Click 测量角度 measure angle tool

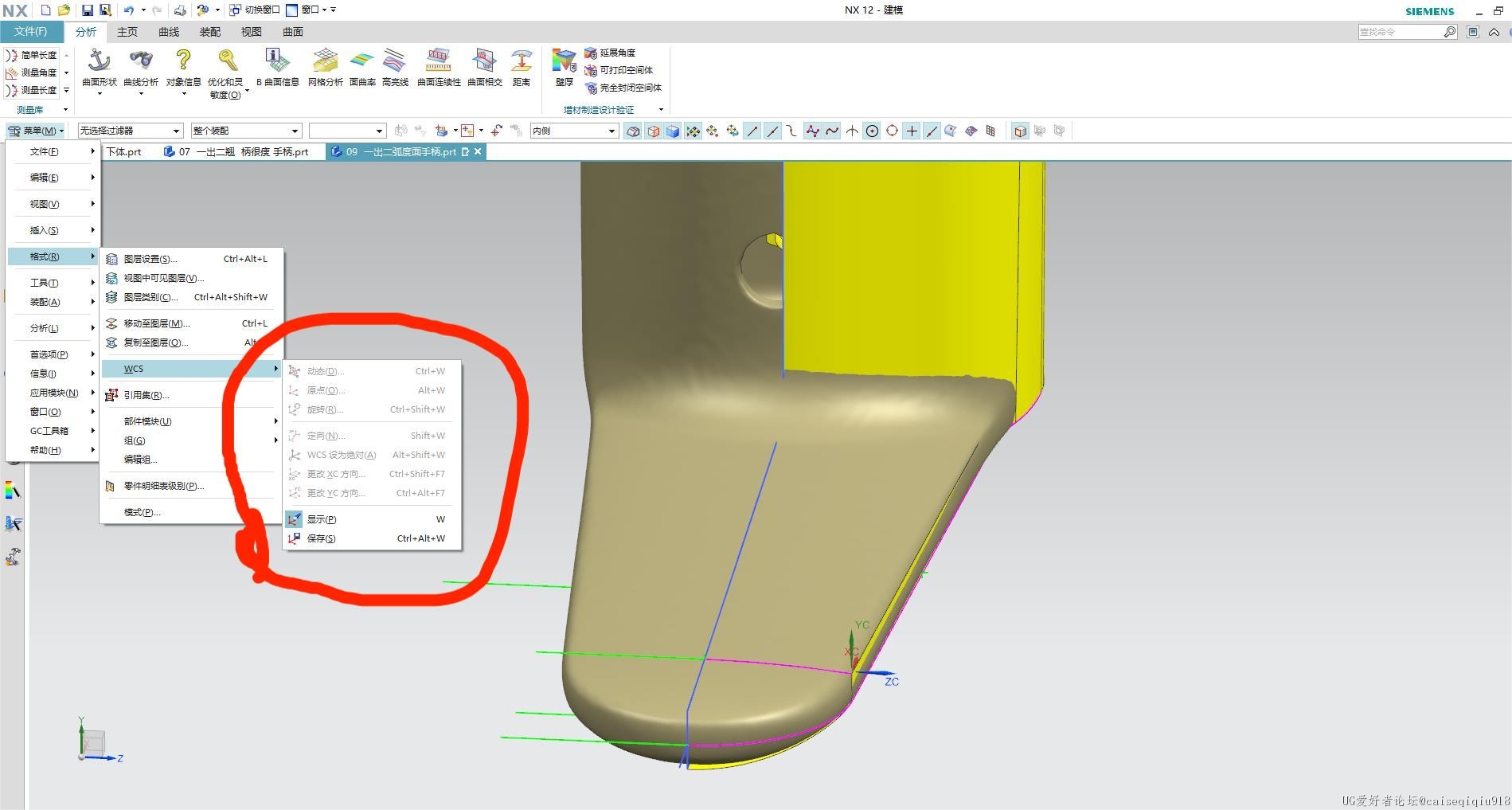[31, 72]
